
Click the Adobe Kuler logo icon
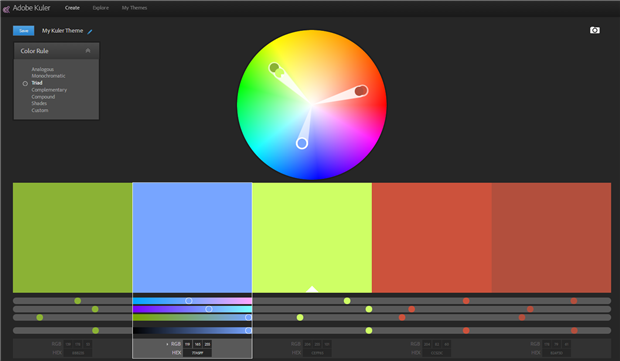(6, 9)
